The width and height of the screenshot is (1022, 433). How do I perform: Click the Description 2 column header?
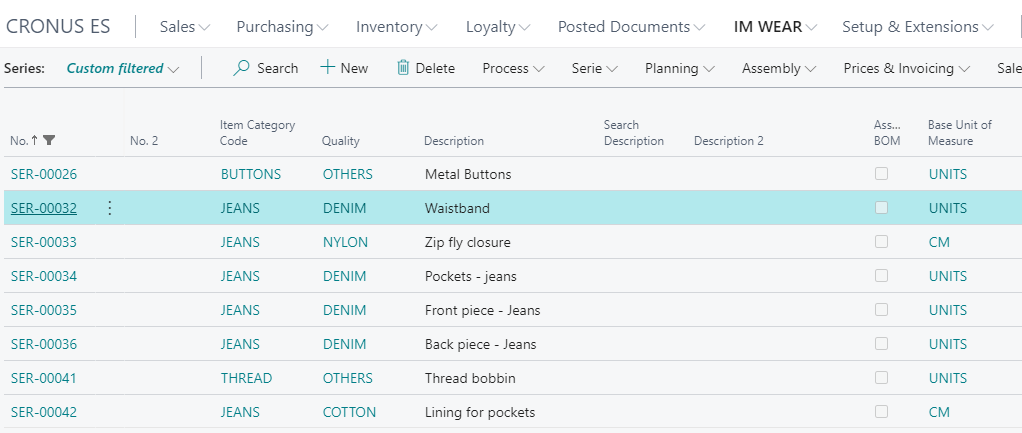point(729,141)
